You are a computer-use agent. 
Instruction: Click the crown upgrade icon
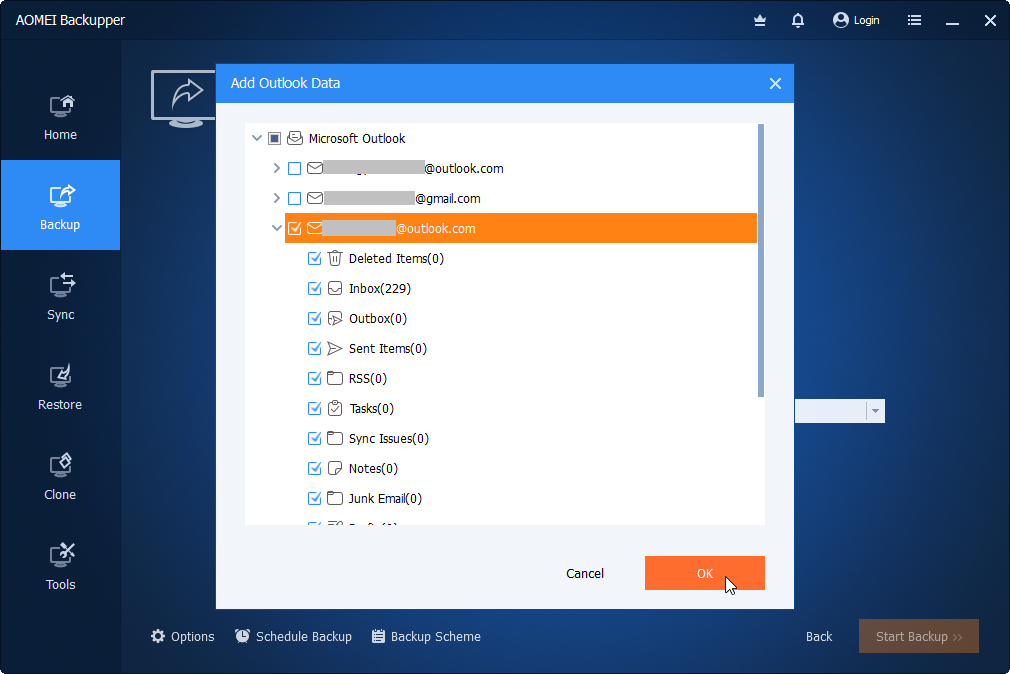click(760, 21)
